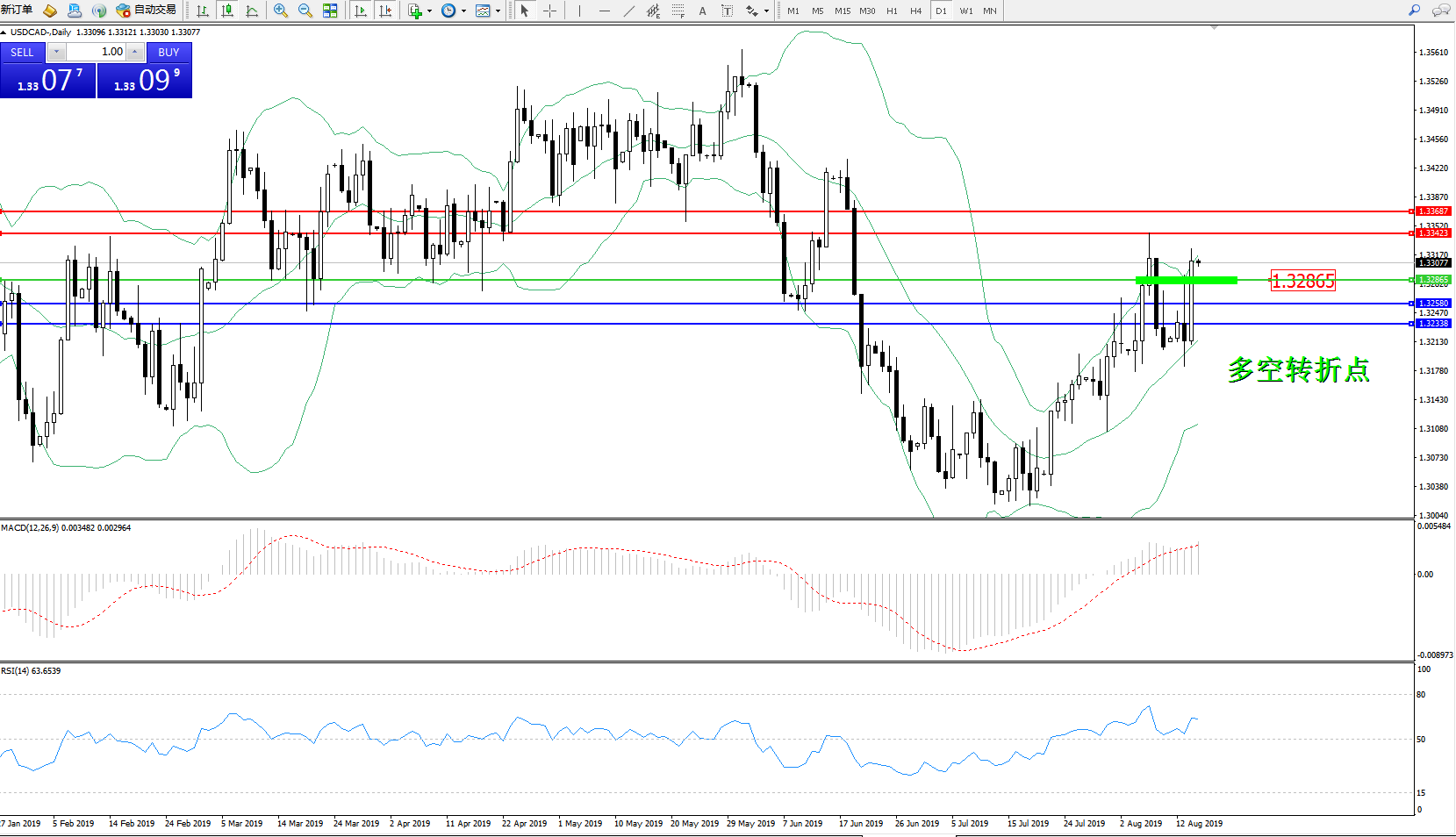Expand the add indicators dropdown arrow
This screenshot has height=837, width=1456.
(x=429, y=11)
